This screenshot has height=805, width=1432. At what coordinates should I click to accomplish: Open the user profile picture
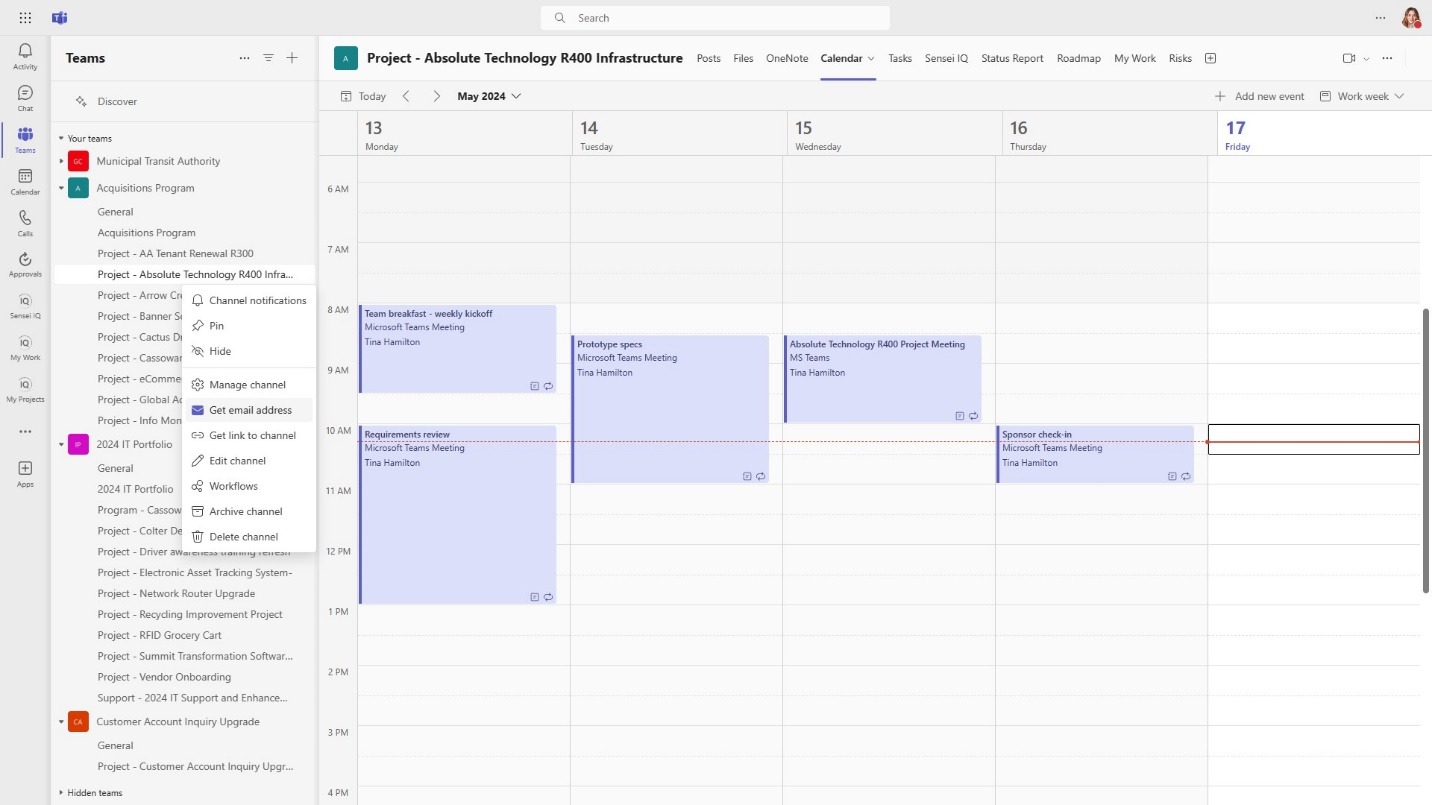tap(1410, 18)
